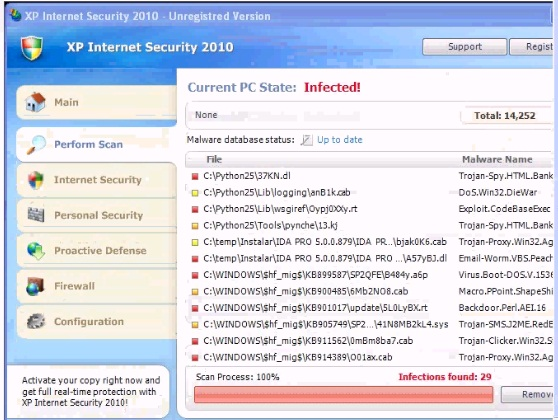Screen dimensions: 558x420
Task: Select the 0mBm8ba7.cab infected file row
Action: (x=369, y=341)
